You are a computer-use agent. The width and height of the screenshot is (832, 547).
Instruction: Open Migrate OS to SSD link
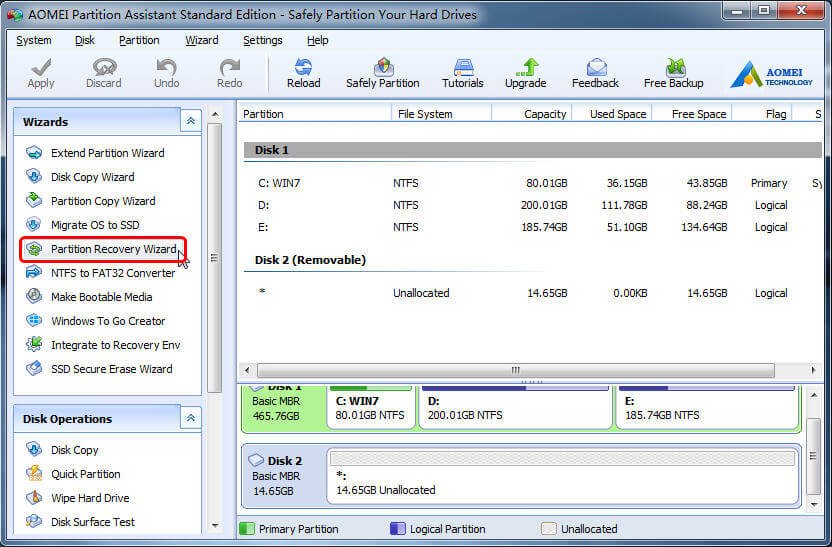click(96, 225)
